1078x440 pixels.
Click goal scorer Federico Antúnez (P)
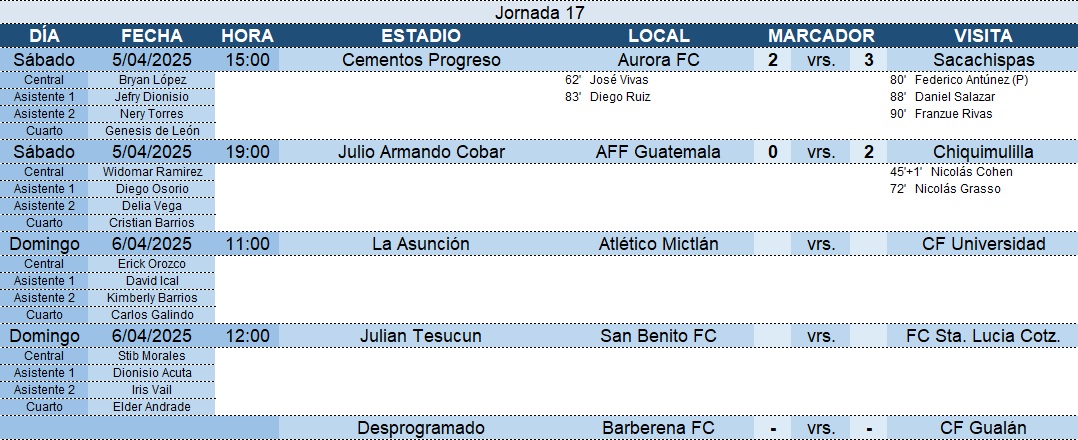(970, 80)
